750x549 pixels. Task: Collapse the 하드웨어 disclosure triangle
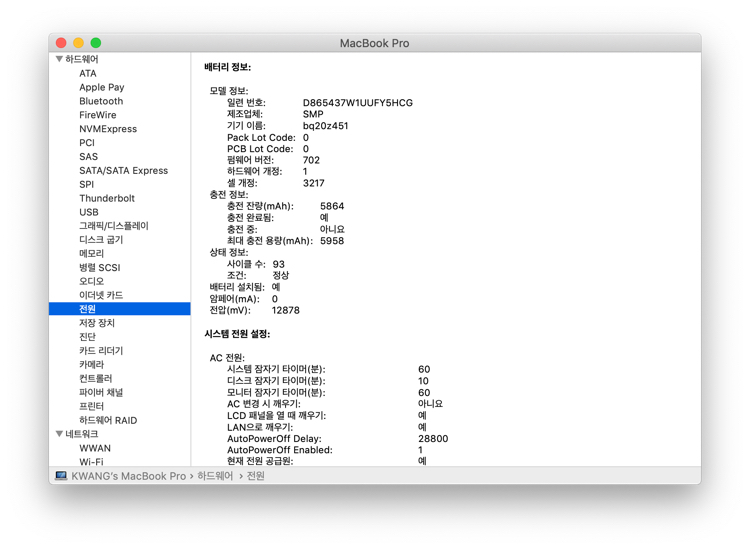59,60
